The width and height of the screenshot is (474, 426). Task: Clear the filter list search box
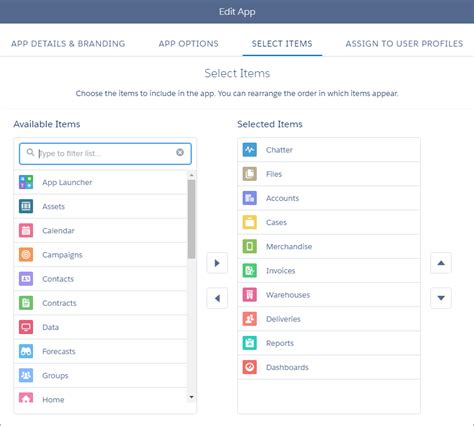pyautogui.click(x=180, y=152)
